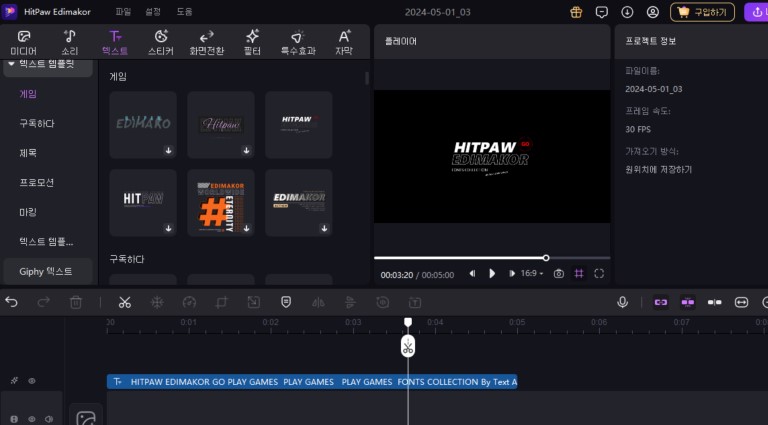Collapse the 텍스트 템플릿 tree section
The width and height of the screenshot is (768, 425).
[11, 64]
